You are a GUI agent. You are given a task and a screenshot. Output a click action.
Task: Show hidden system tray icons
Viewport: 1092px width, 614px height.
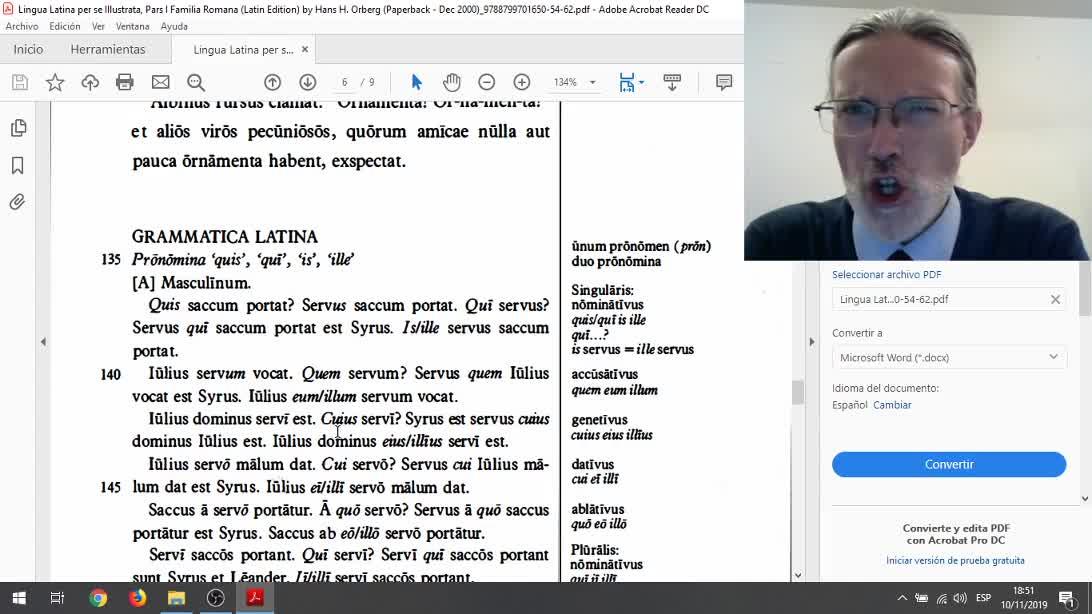pos(902,598)
